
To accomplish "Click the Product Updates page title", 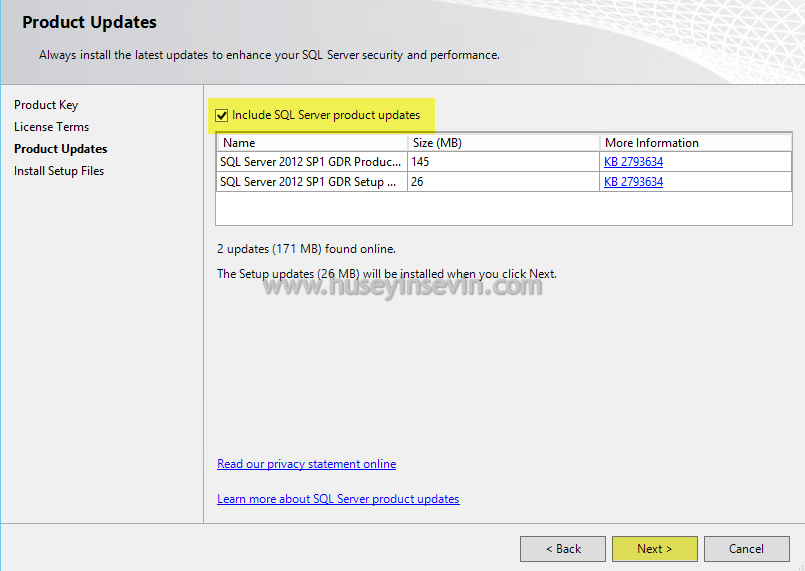I will [x=89, y=22].
